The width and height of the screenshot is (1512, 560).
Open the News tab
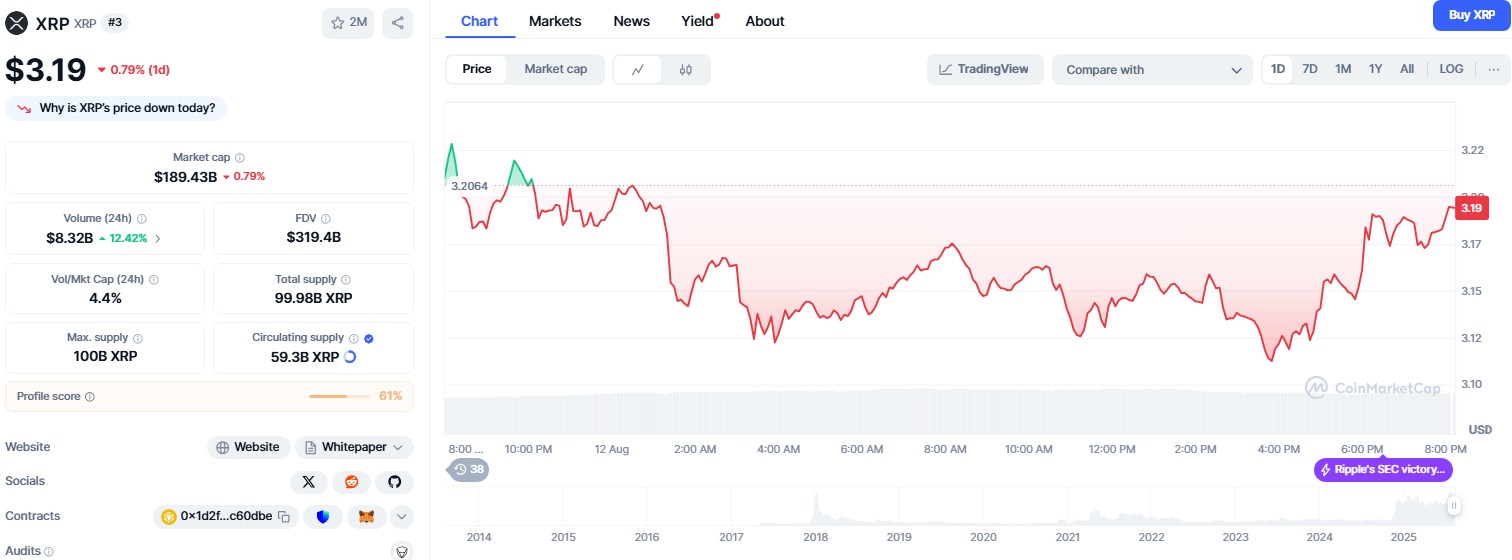click(x=631, y=21)
